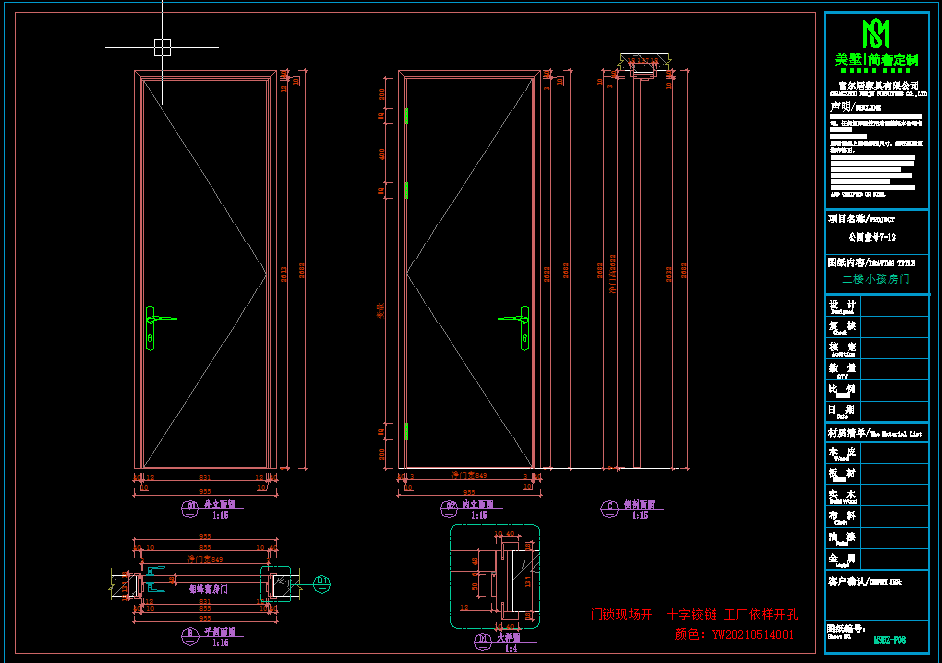Select the 项目名称 project name heading
942x663 pixels.
click(860, 217)
